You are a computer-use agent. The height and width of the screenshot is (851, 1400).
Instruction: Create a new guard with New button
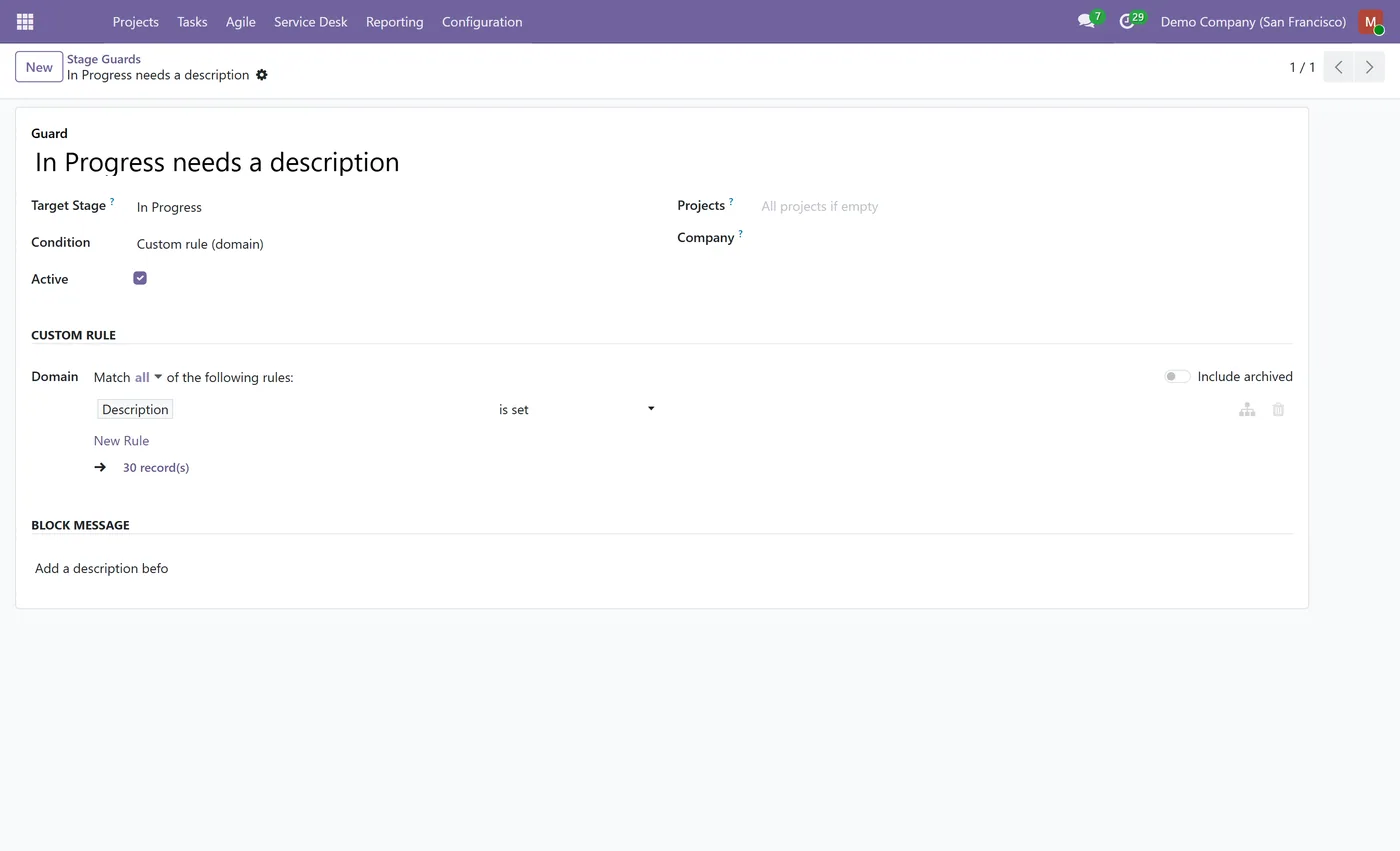(x=39, y=67)
